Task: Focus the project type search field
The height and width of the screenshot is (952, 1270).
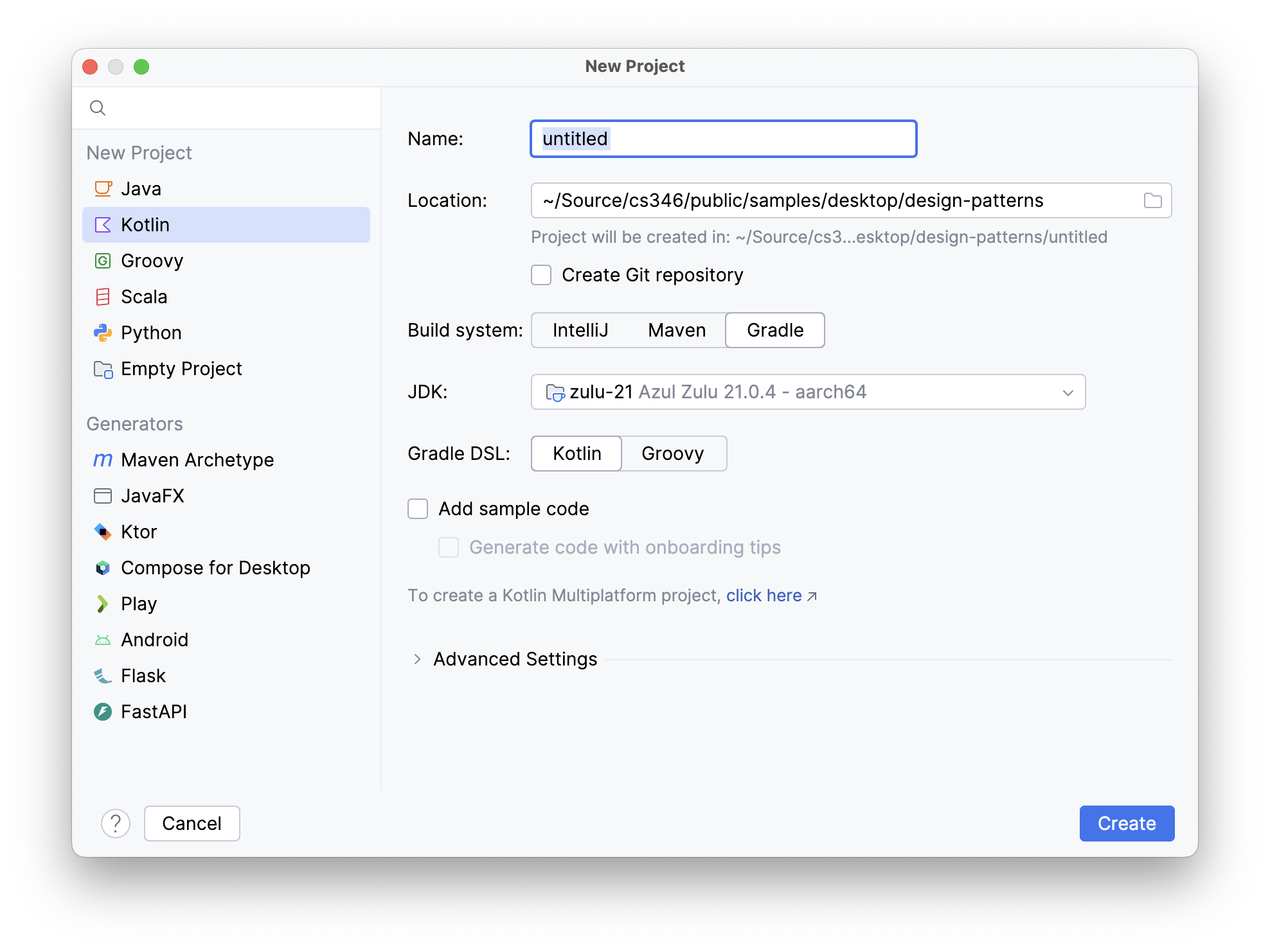Action: 226,108
